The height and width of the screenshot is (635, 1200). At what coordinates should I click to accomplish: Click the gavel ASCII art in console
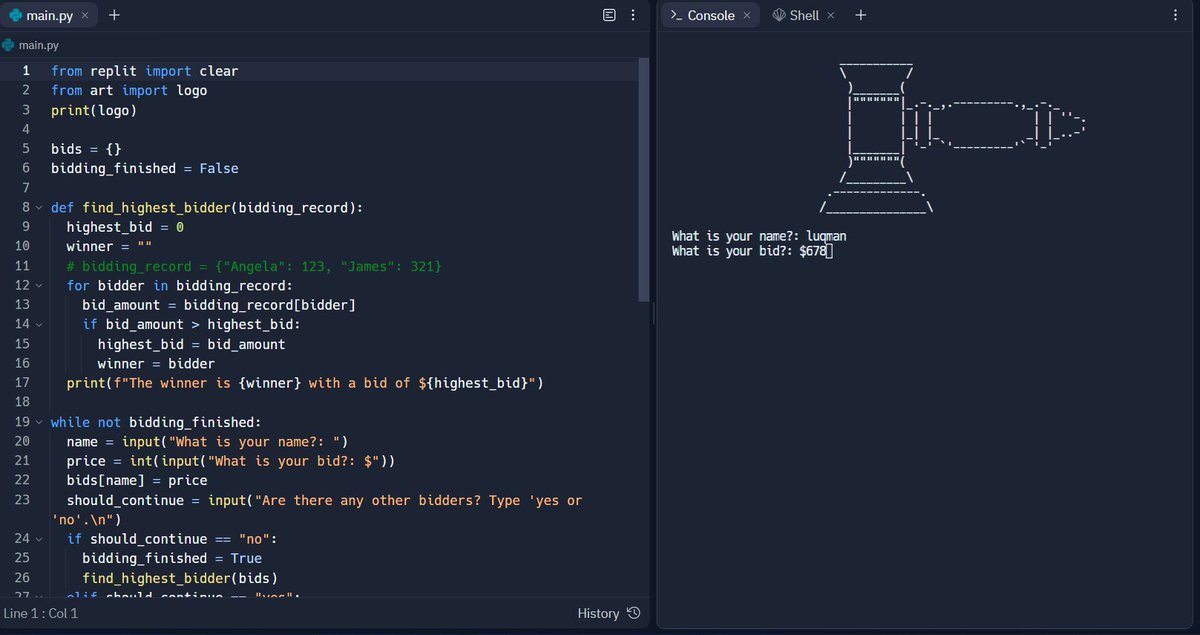click(952, 137)
